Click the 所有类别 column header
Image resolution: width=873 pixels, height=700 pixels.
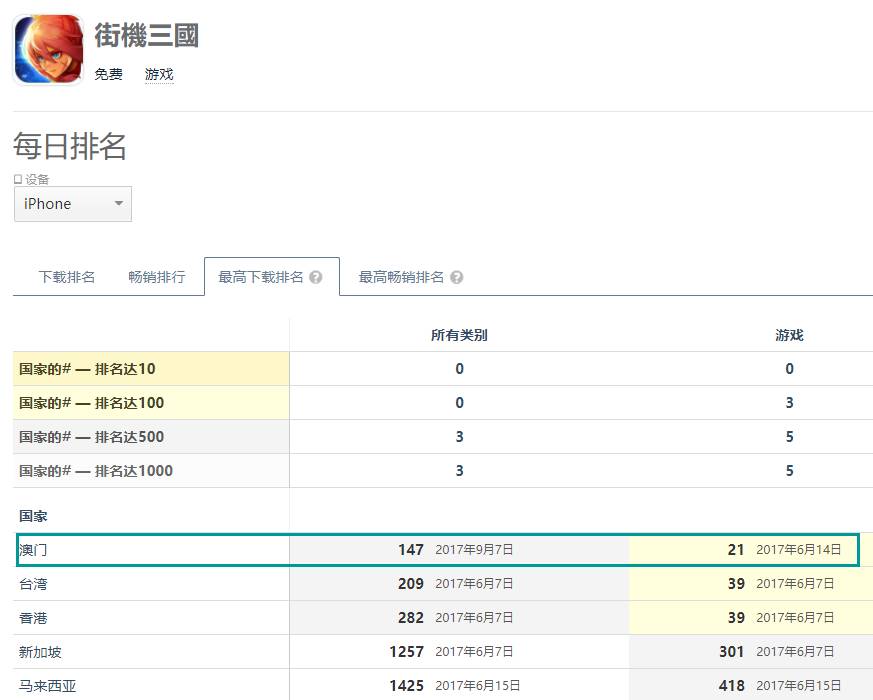coord(459,335)
